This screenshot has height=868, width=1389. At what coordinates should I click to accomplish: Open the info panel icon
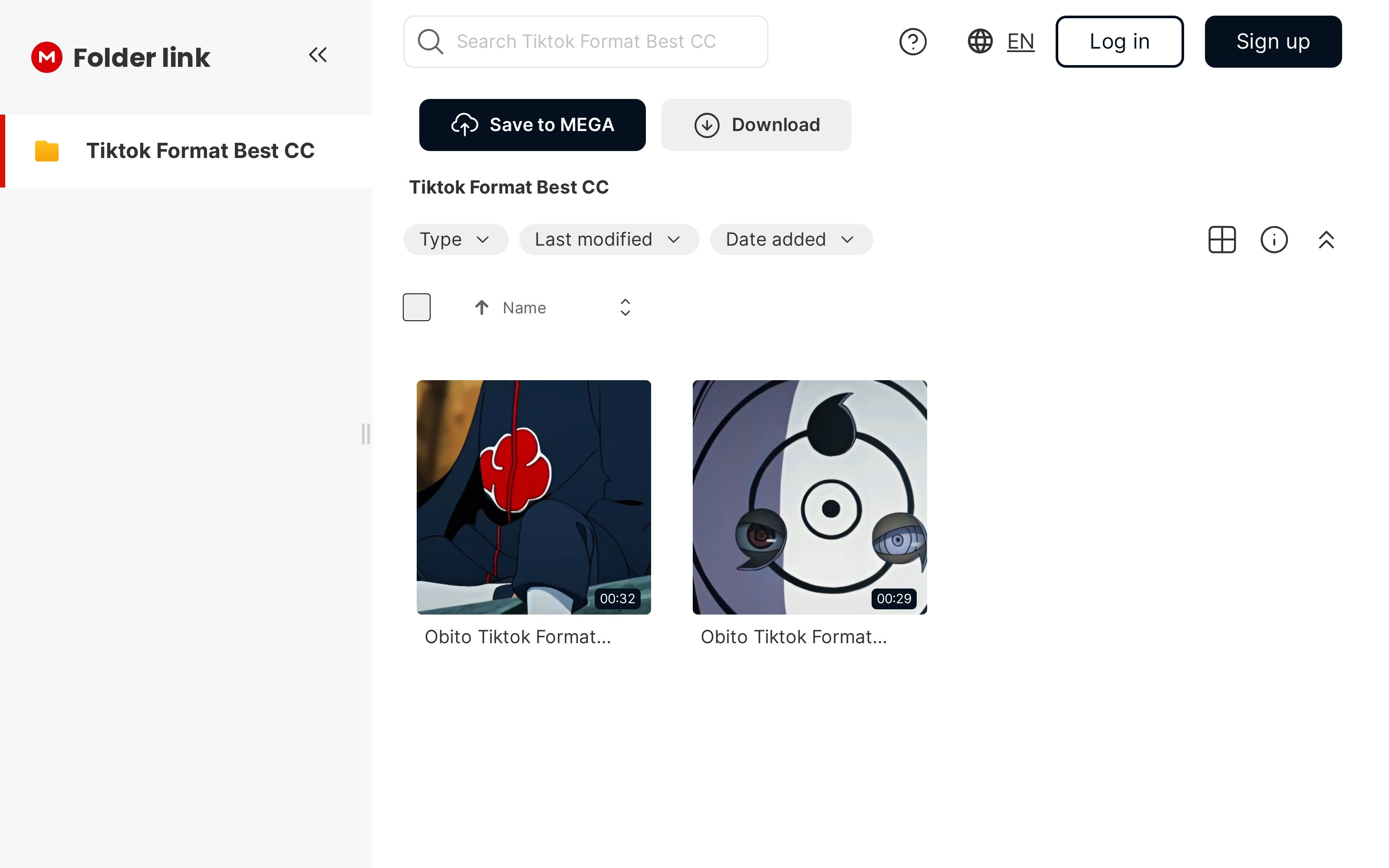[1274, 240]
